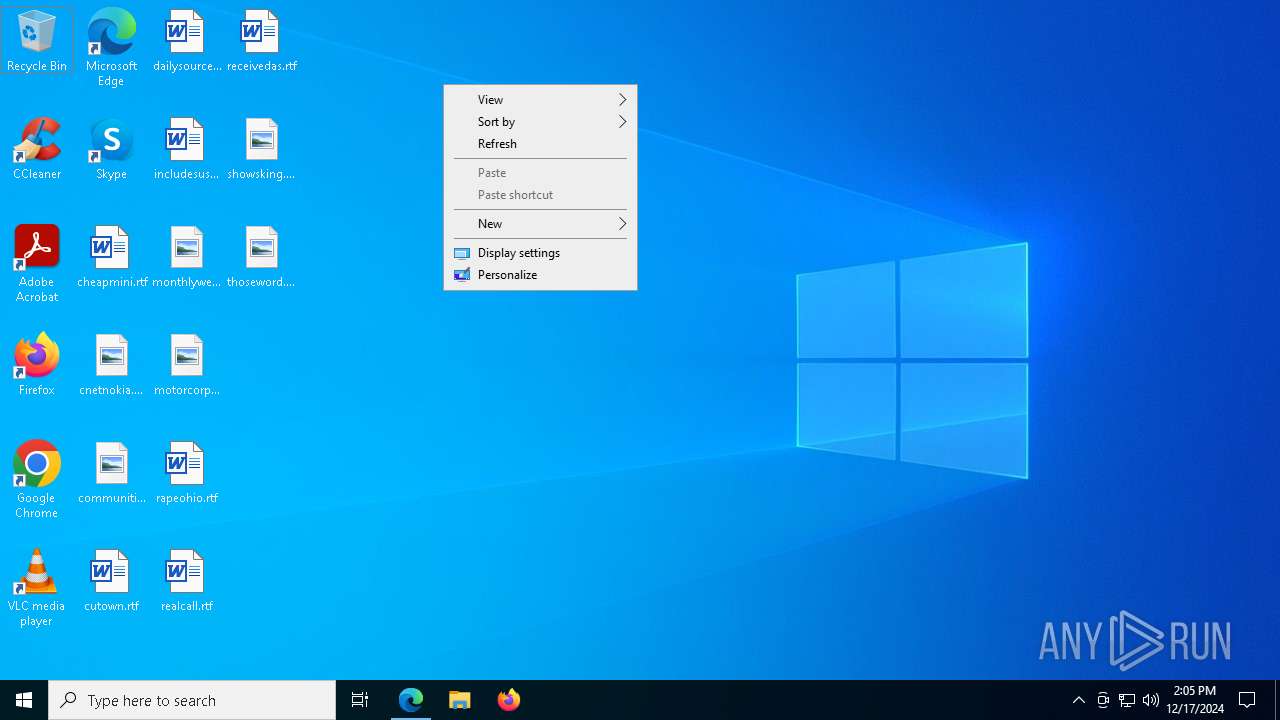
Task: Open the clock and date flyout
Action: (x=1195, y=700)
